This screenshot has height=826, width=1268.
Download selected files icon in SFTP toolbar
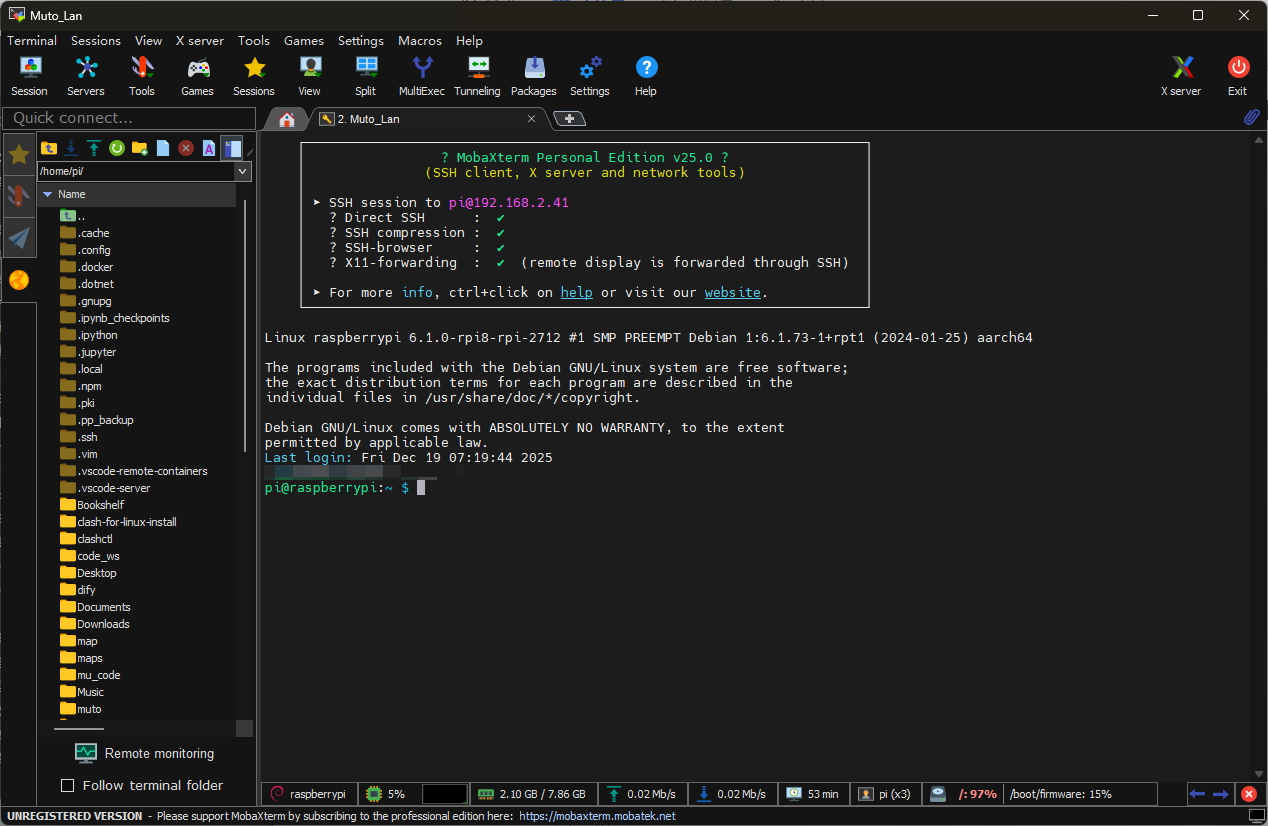(71, 148)
